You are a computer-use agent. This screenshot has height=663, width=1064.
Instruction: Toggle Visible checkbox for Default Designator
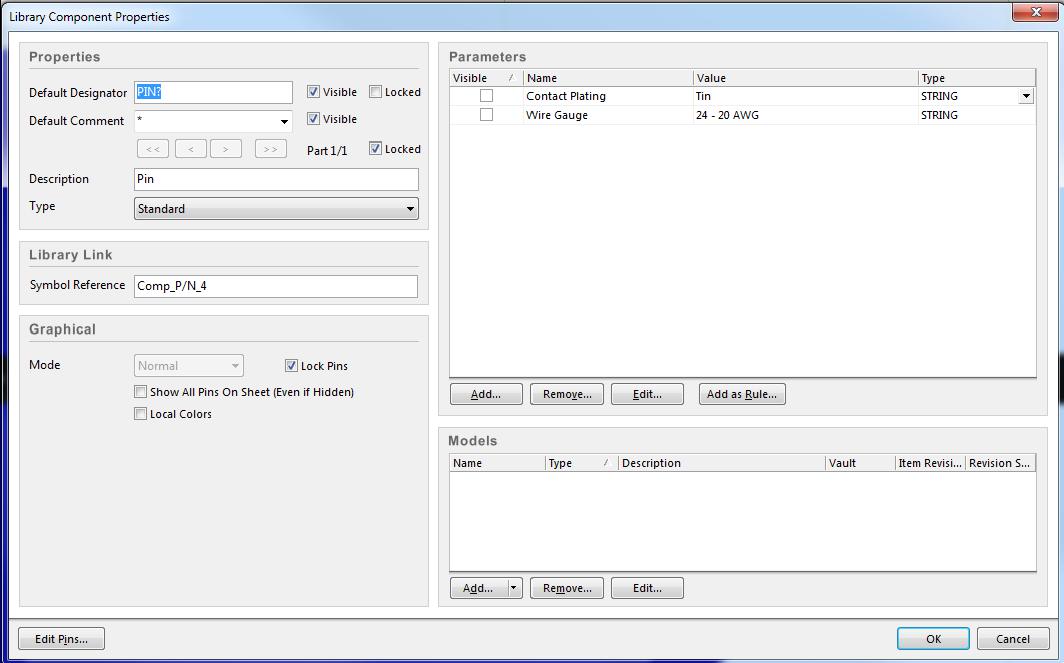[x=314, y=92]
